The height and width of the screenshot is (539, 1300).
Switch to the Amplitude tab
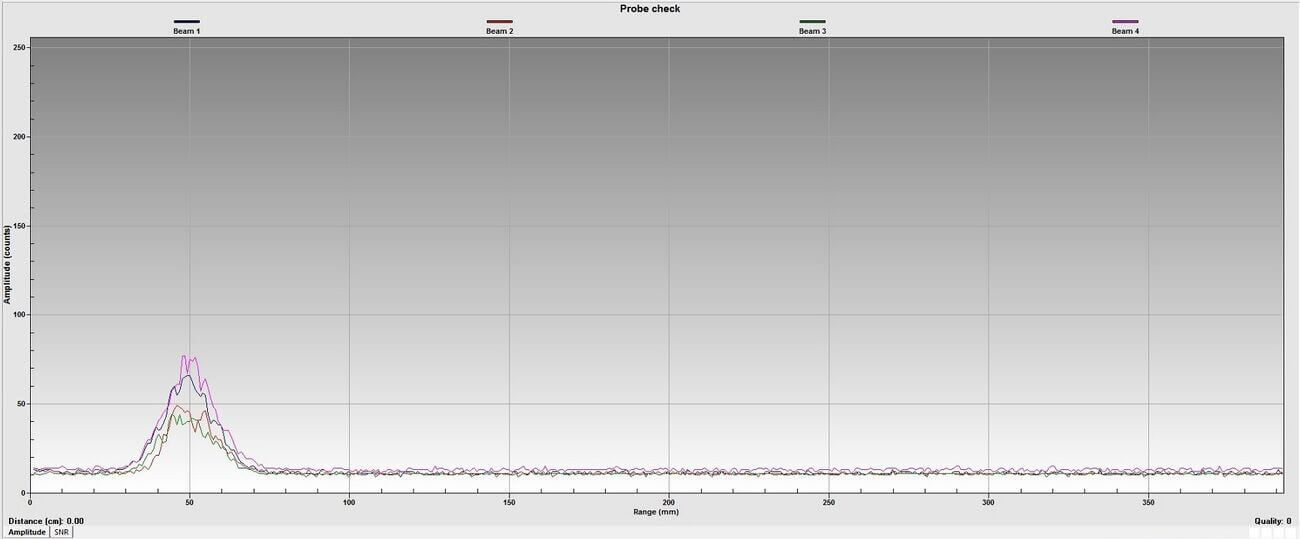tap(25, 532)
